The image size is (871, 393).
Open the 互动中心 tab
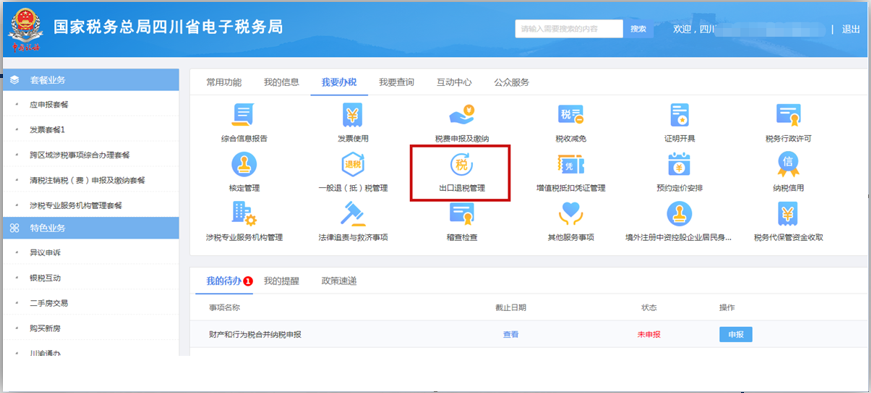[454, 82]
